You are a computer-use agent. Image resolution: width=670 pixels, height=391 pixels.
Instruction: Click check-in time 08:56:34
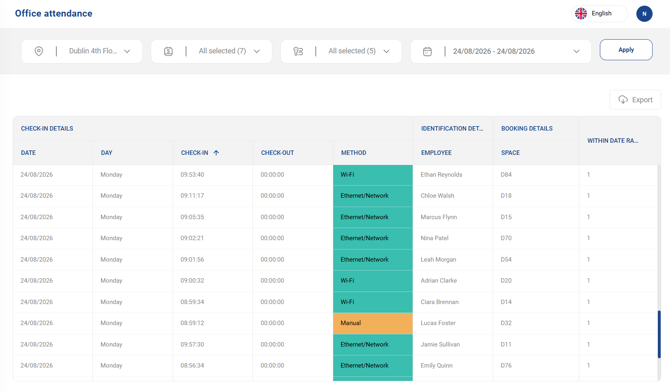click(x=192, y=365)
